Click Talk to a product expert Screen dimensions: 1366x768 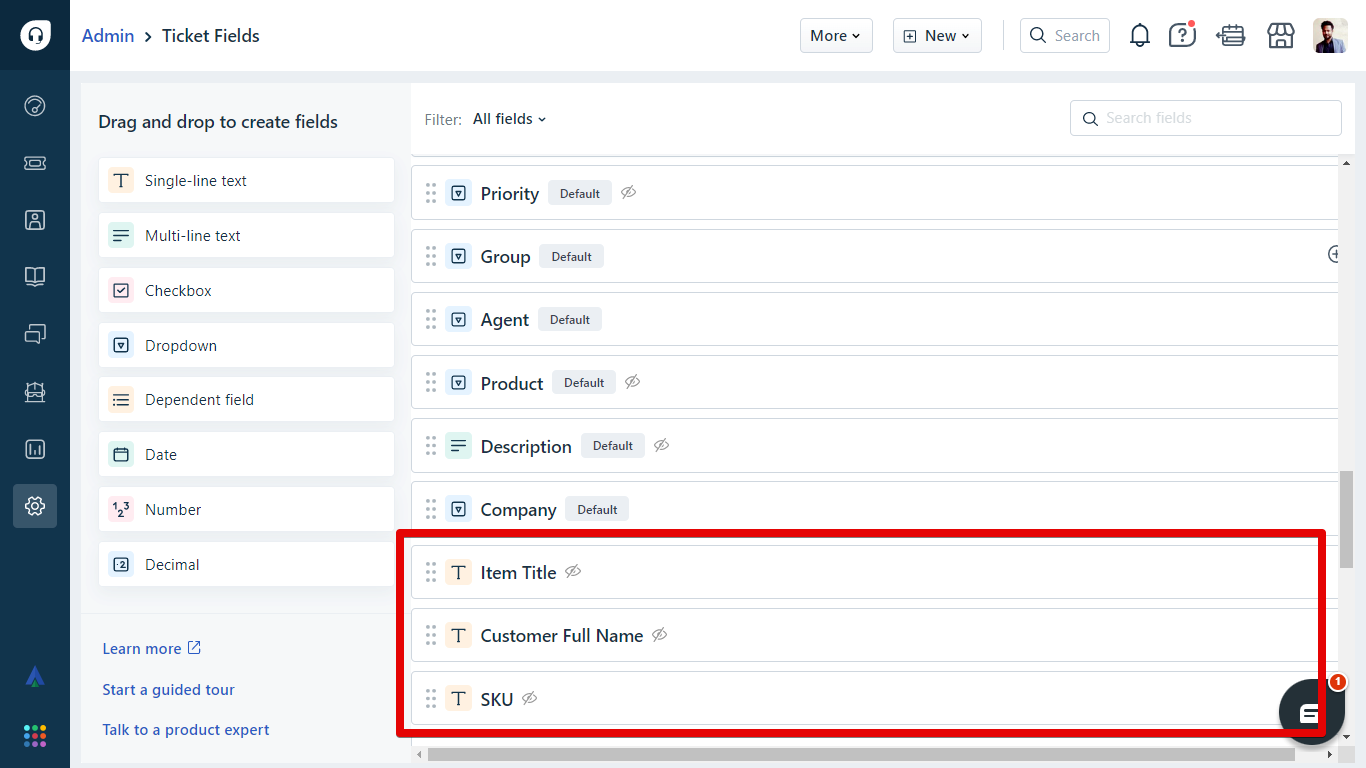tap(186, 729)
